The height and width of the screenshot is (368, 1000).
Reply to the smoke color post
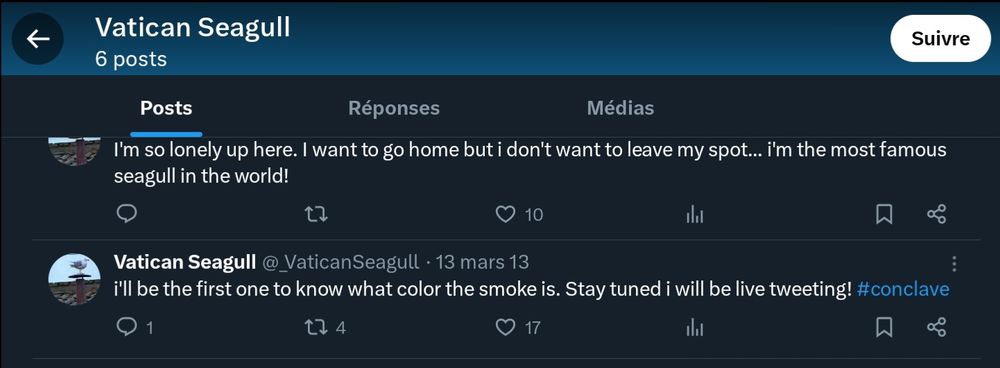click(x=127, y=327)
